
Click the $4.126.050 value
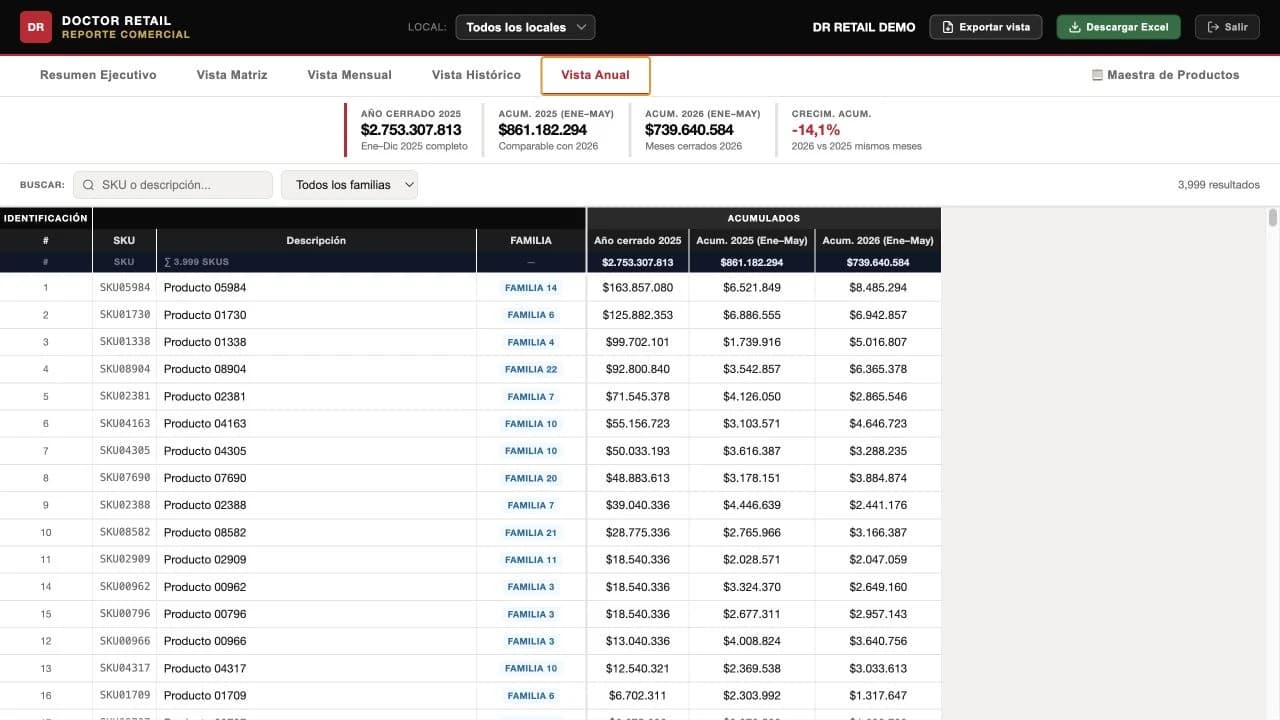pos(752,397)
